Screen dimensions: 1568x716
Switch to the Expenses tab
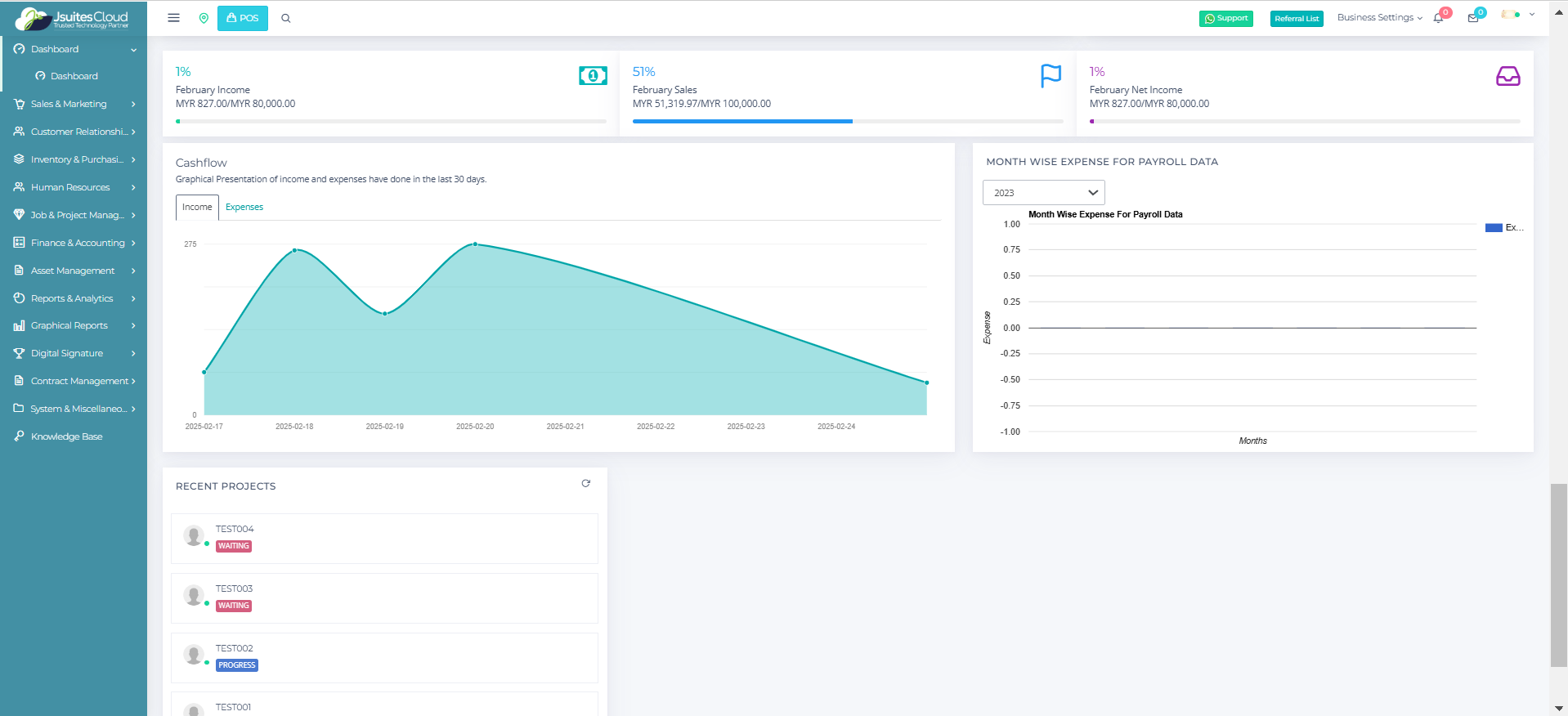coord(244,208)
